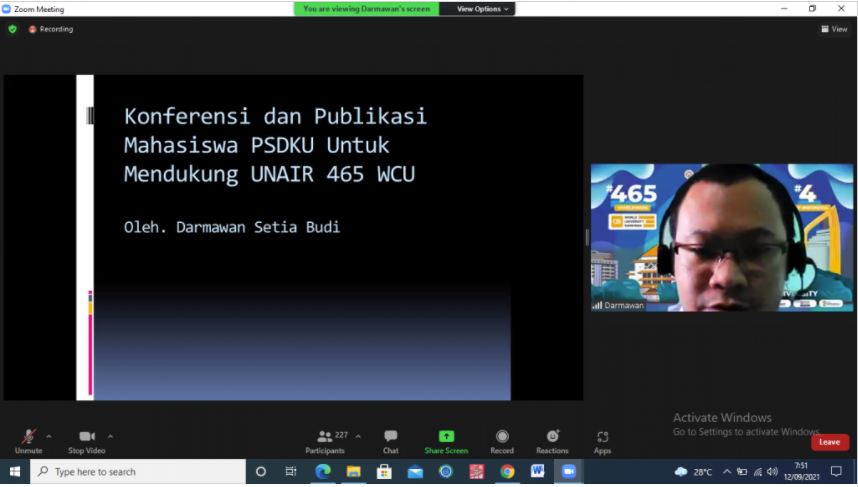858x487 pixels.
Task: Open the Participants panel
Action: 325,440
